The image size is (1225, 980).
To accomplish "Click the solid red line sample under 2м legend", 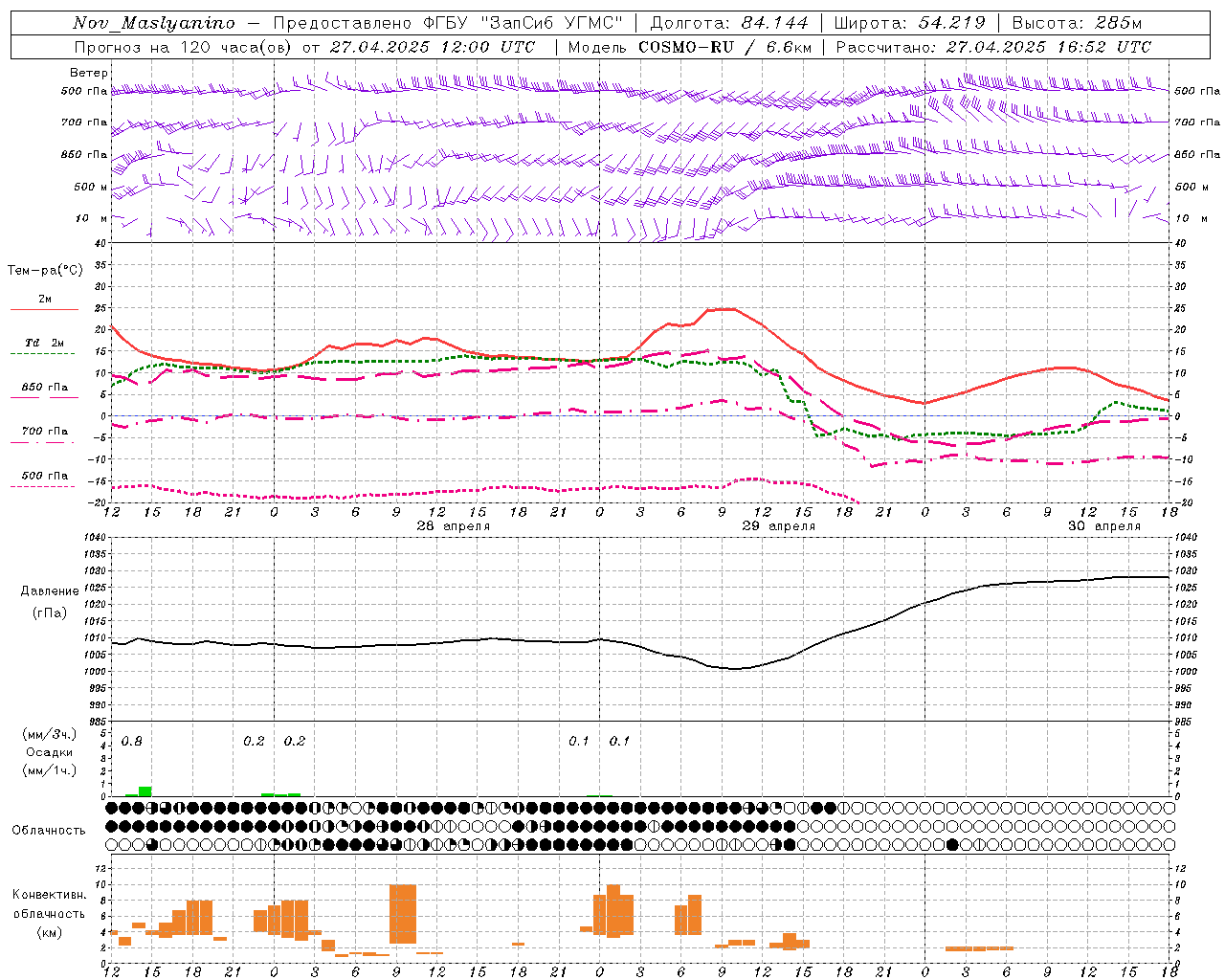I will click(44, 309).
